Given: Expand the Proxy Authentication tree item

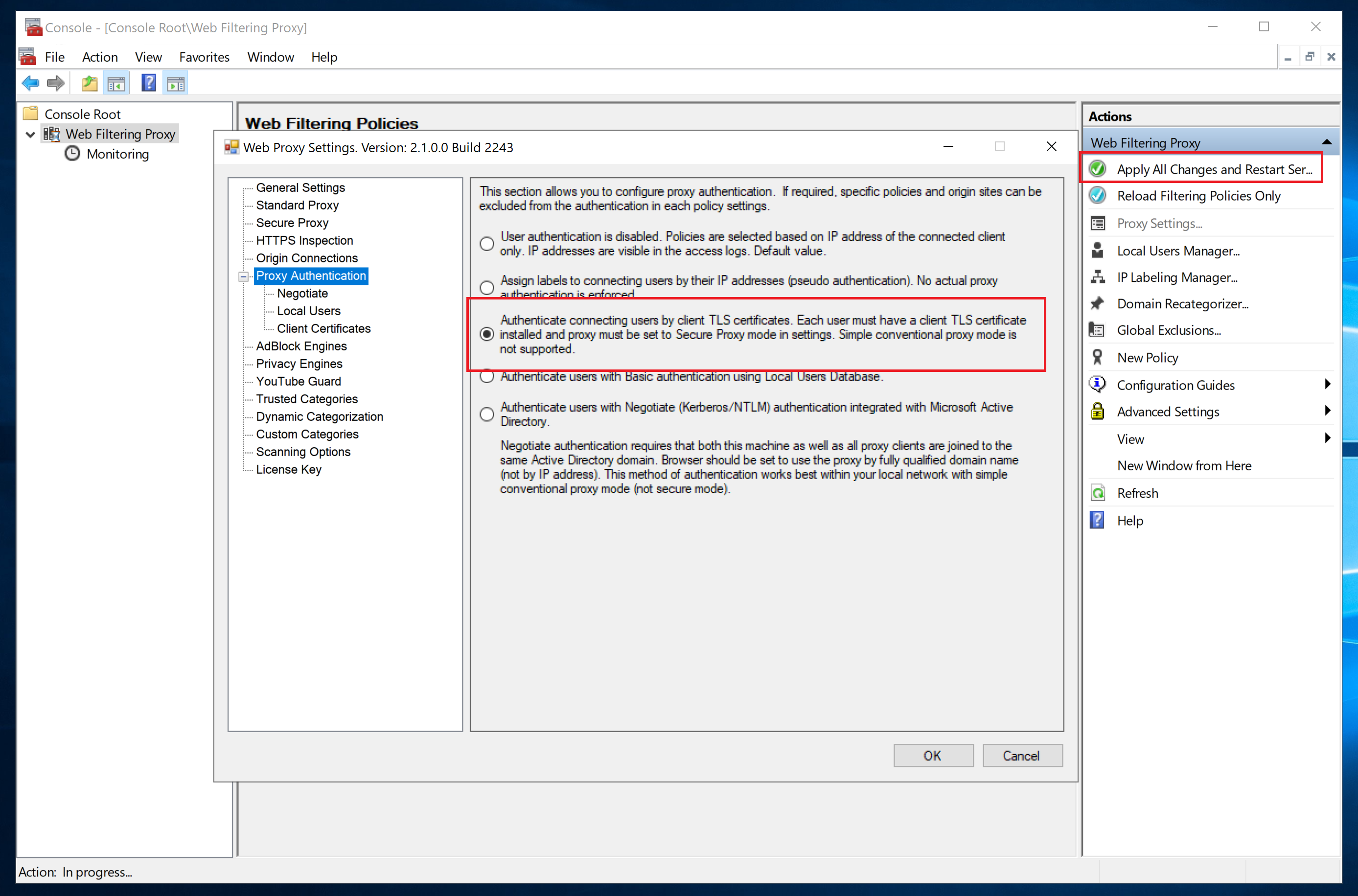Looking at the screenshot, I should point(244,275).
